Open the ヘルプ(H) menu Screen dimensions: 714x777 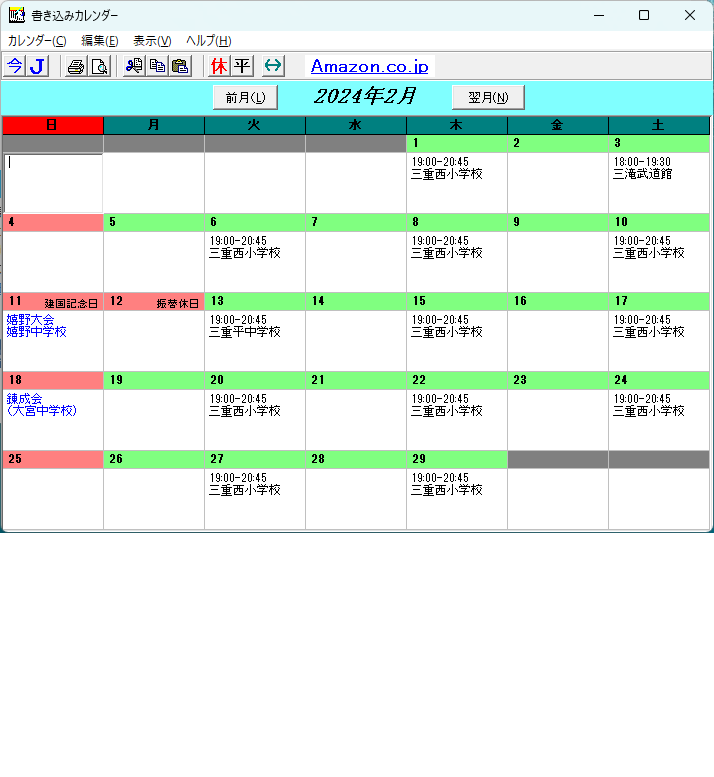coord(209,40)
